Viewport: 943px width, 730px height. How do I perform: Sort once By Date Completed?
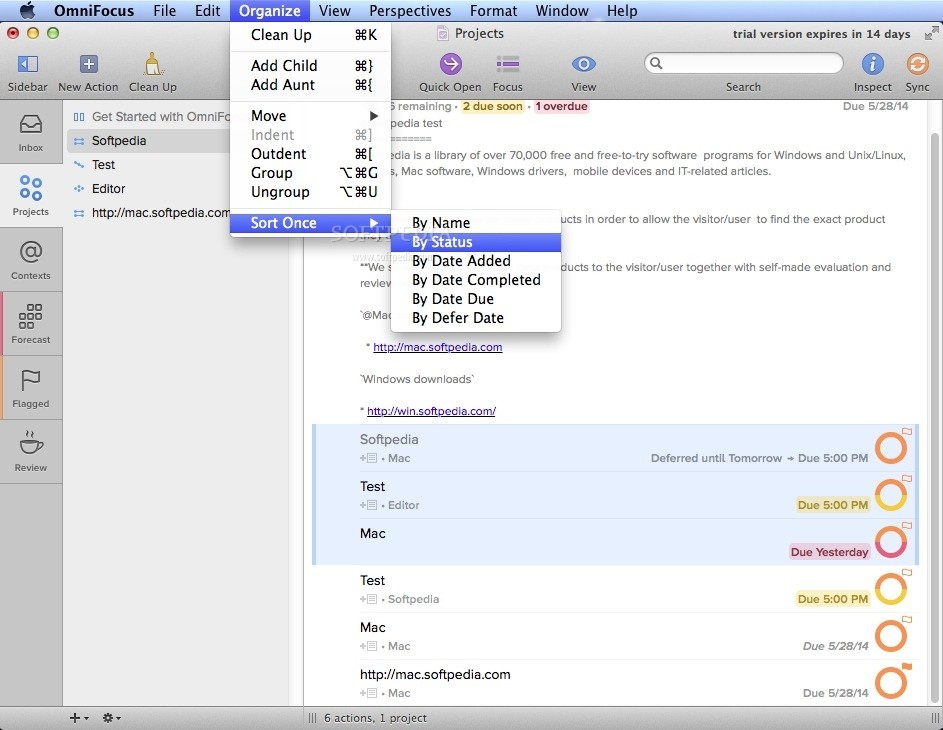pyautogui.click(x=476, y=280)
